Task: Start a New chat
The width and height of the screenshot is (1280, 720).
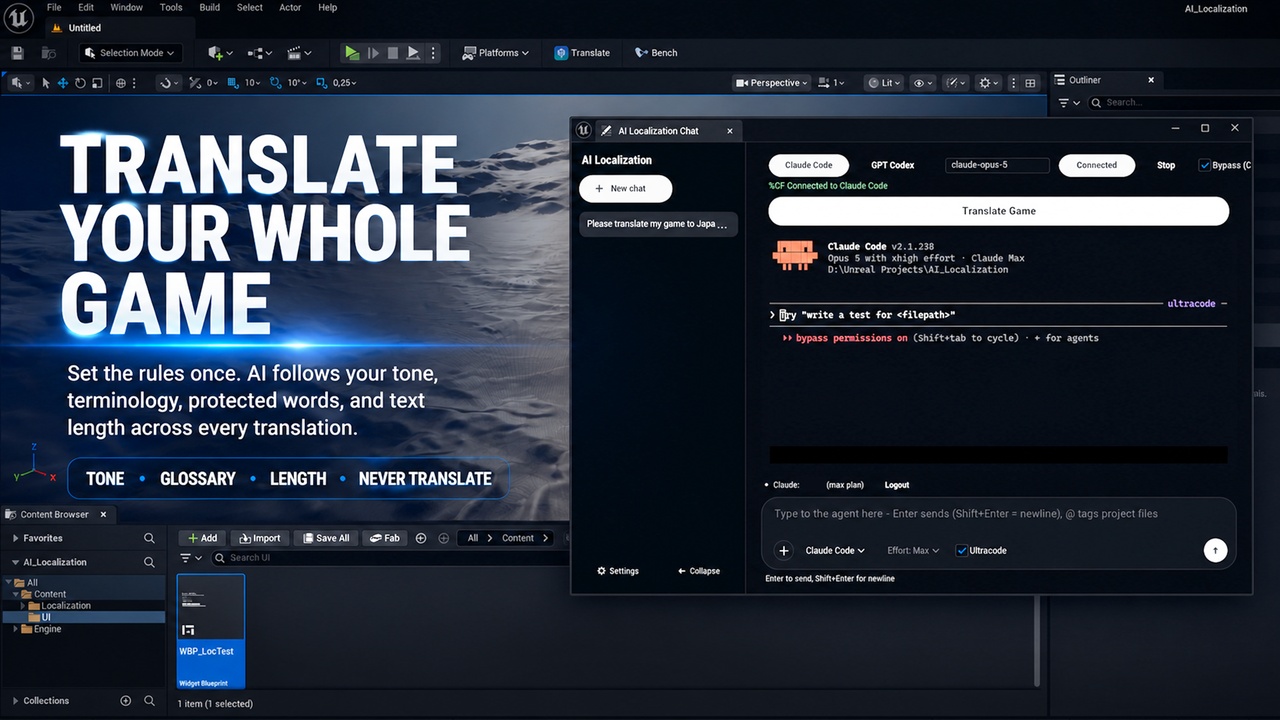Action: 626,188
